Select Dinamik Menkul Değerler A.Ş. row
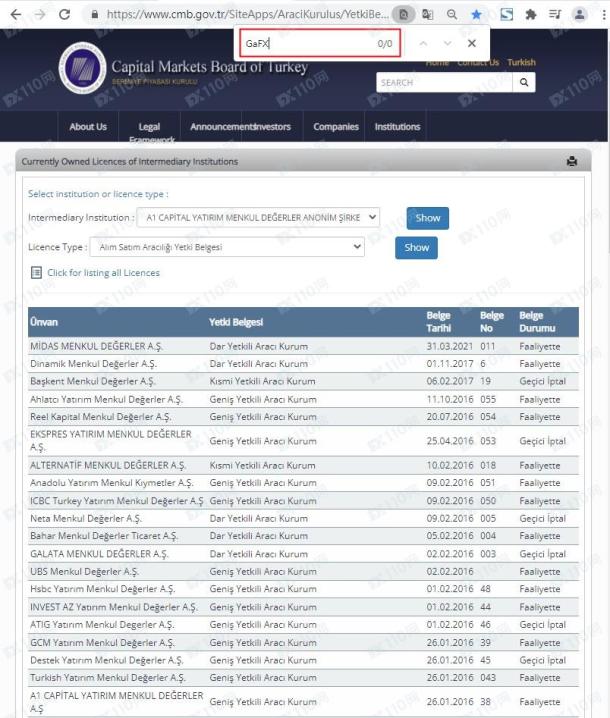 (303, 364)
